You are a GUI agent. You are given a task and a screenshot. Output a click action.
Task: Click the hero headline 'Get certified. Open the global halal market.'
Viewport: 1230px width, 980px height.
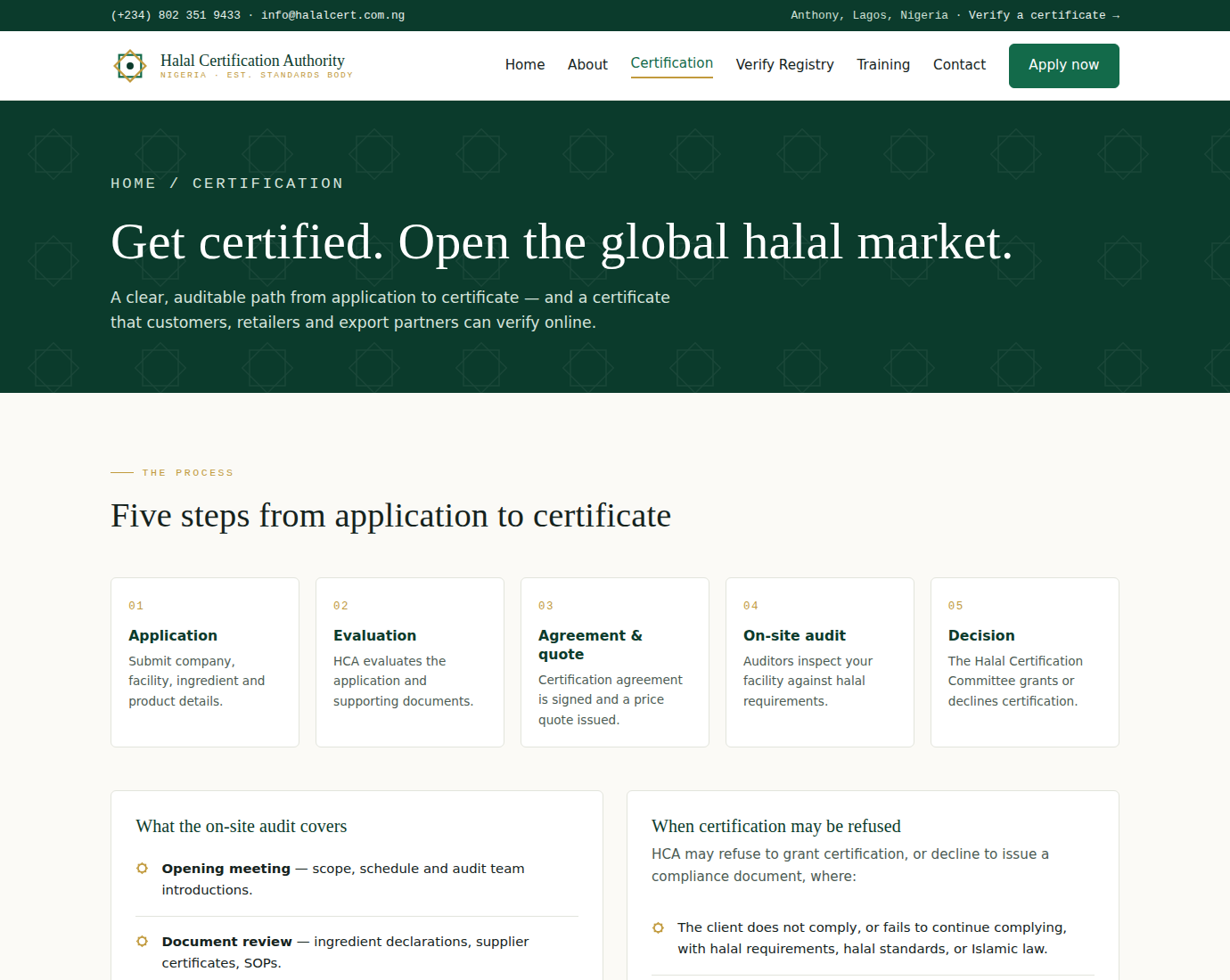click(x=562, y=242)
